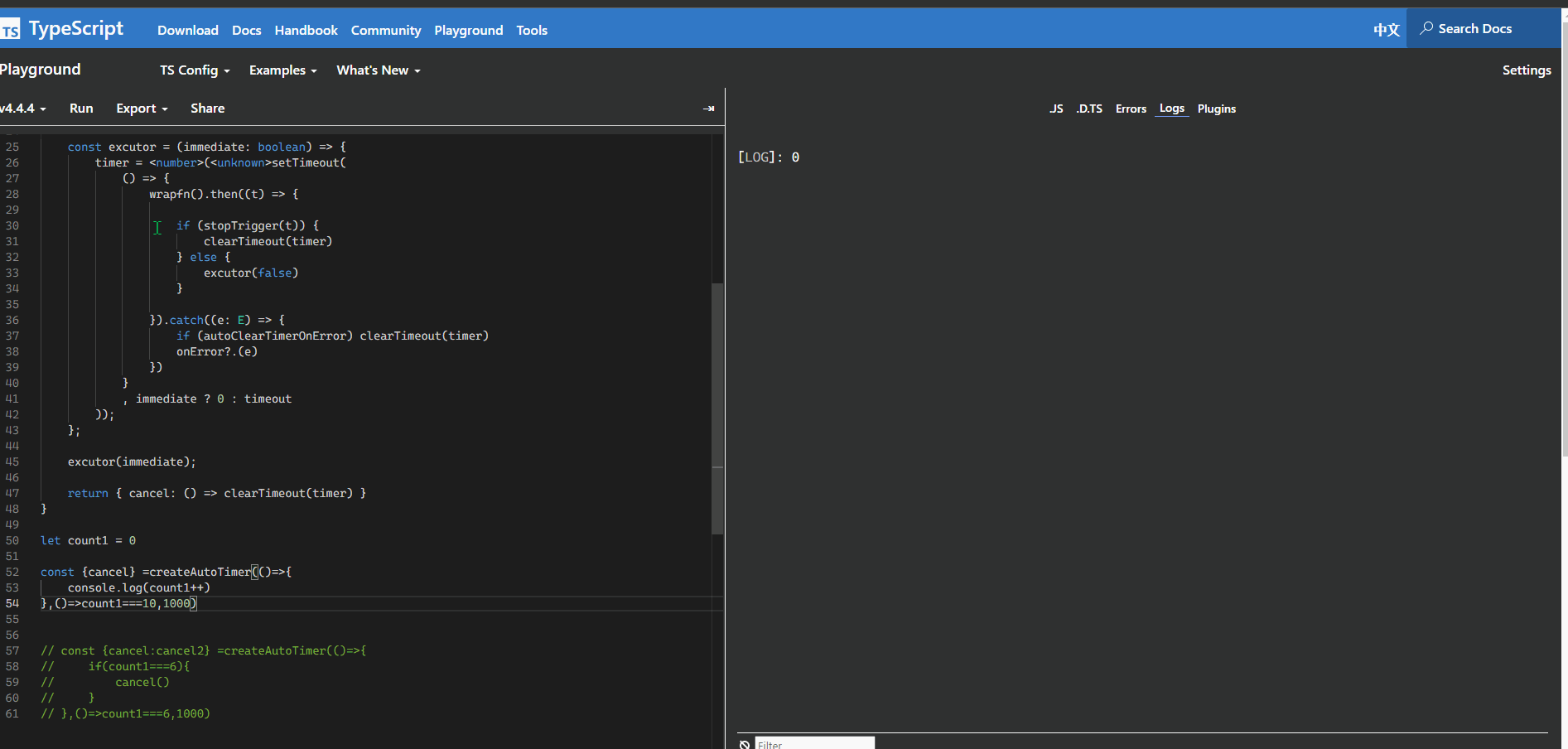This screenshot has width=1568, height=749.
Task: Focus the logs Filter input
Action: [815, 743]
